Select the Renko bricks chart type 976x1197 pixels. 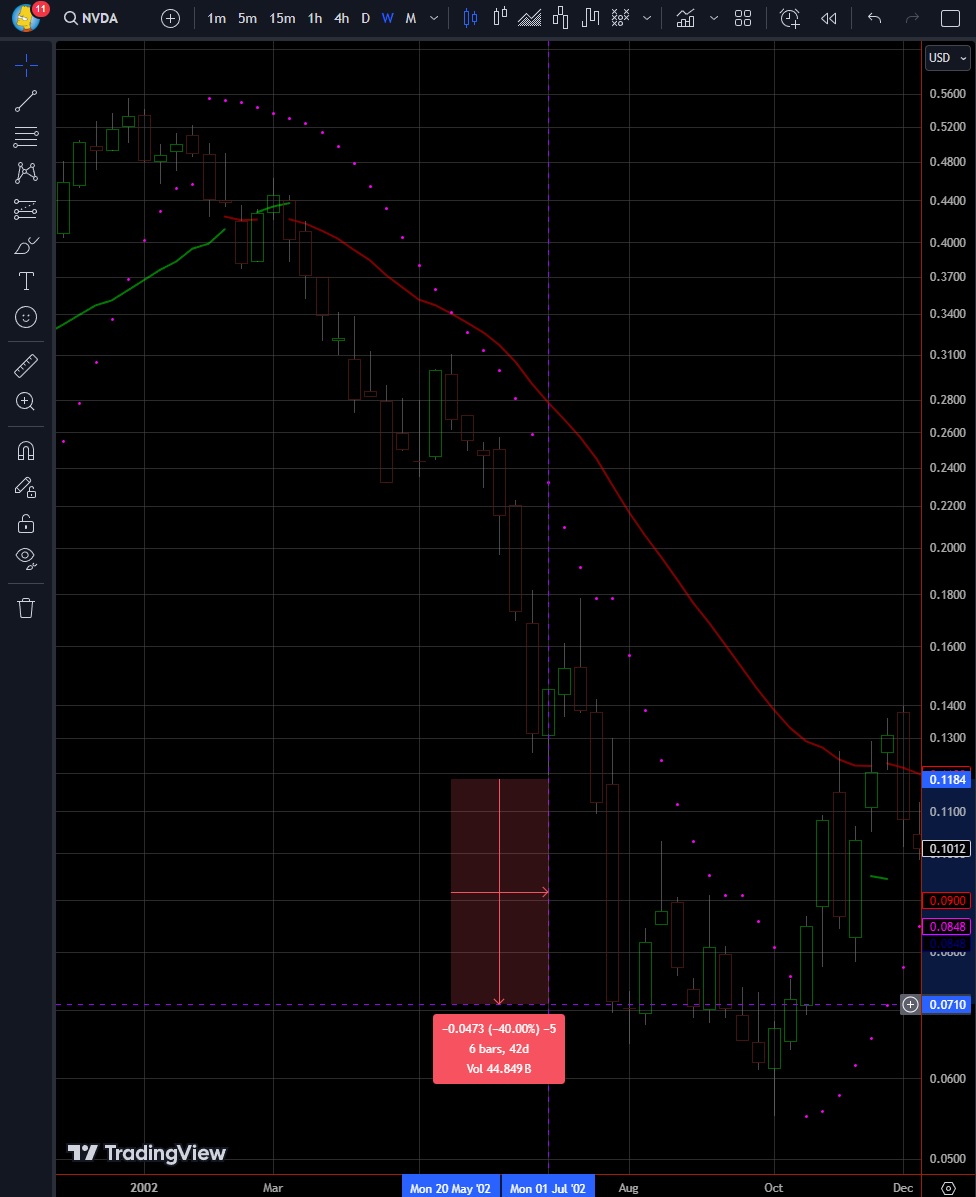[x=560, y=18]
